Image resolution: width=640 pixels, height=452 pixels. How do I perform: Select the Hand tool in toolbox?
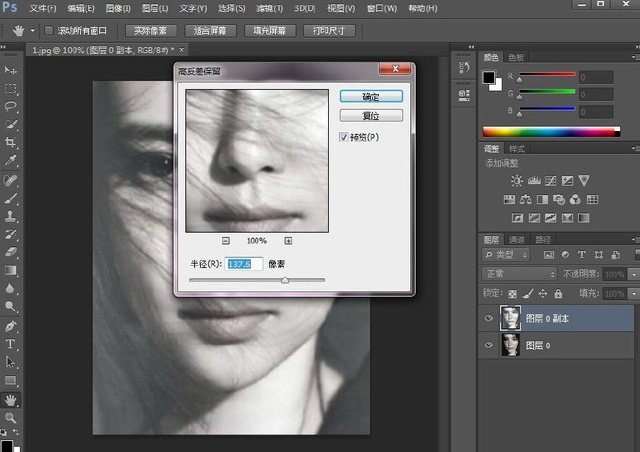pyautogui.click(x=11, y=400)
